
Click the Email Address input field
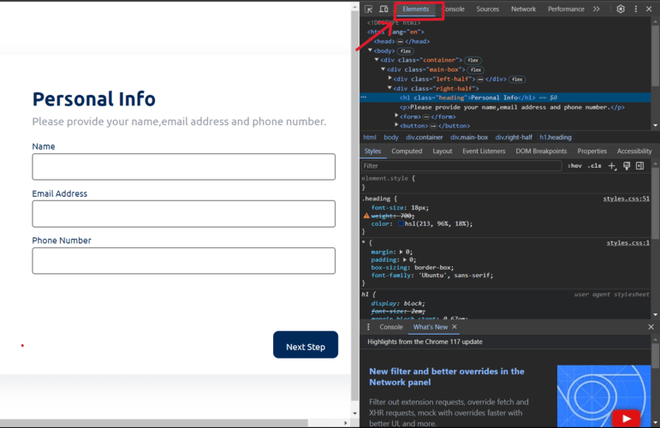pos(184,214)
